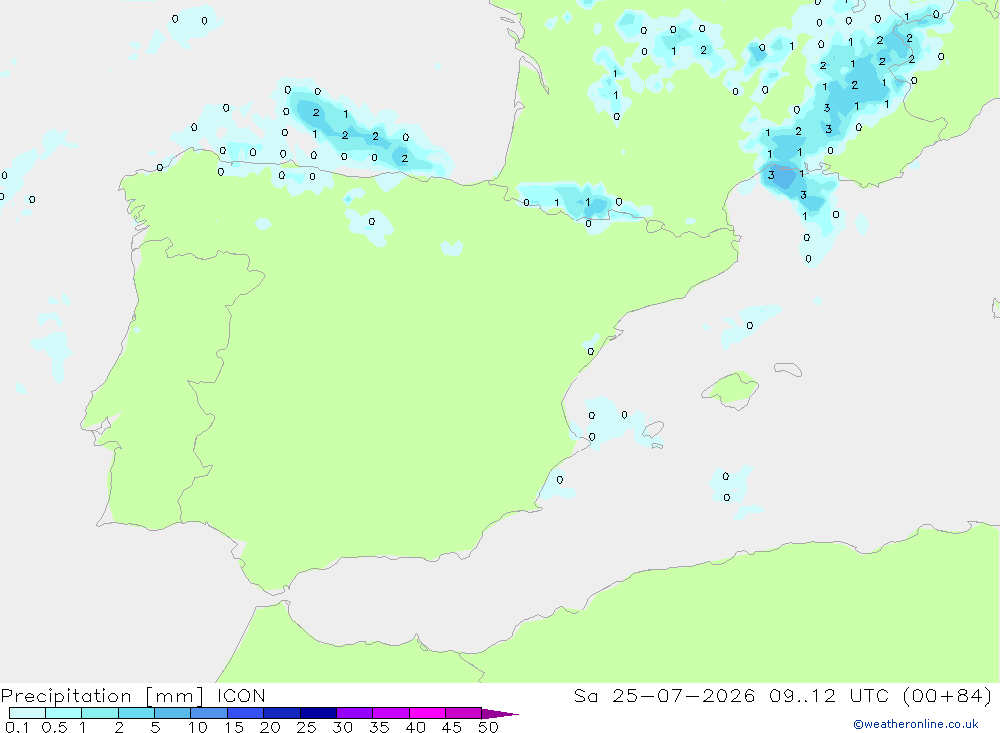Pick the 40–45 mm magenta legend swatch
Screen dimensions: 1000x733
[427, 713]
